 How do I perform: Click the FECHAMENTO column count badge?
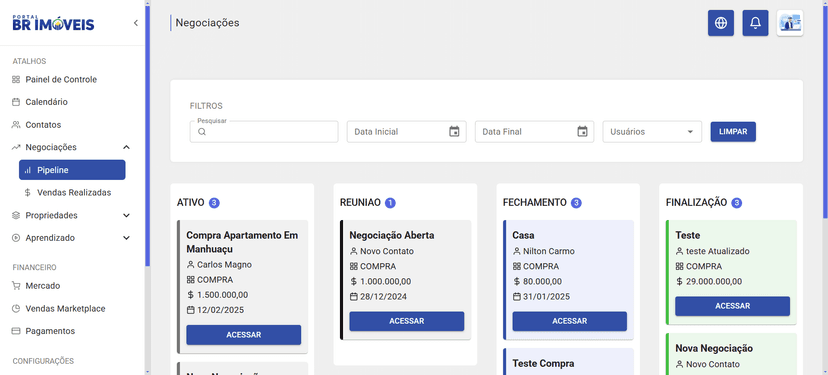coord(576,202)
